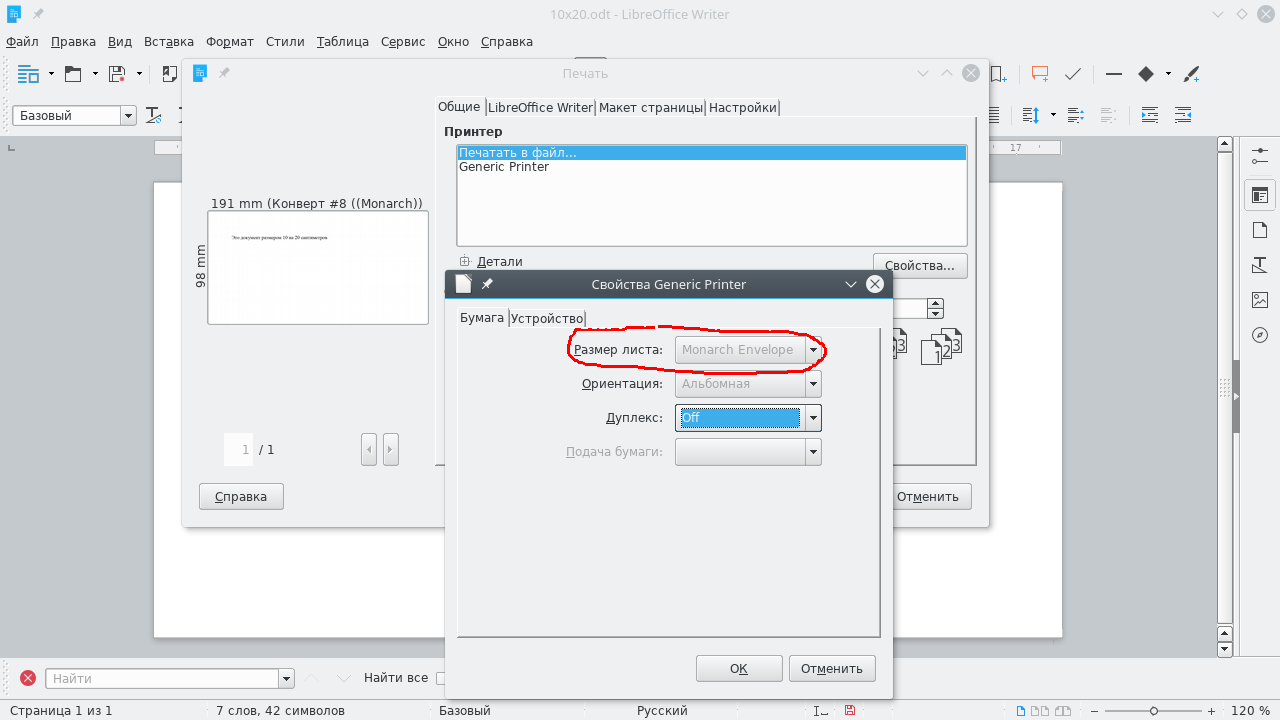Switch to the Устройство tab
This screenshot has width=1280, height=720.
click(547, 318)
